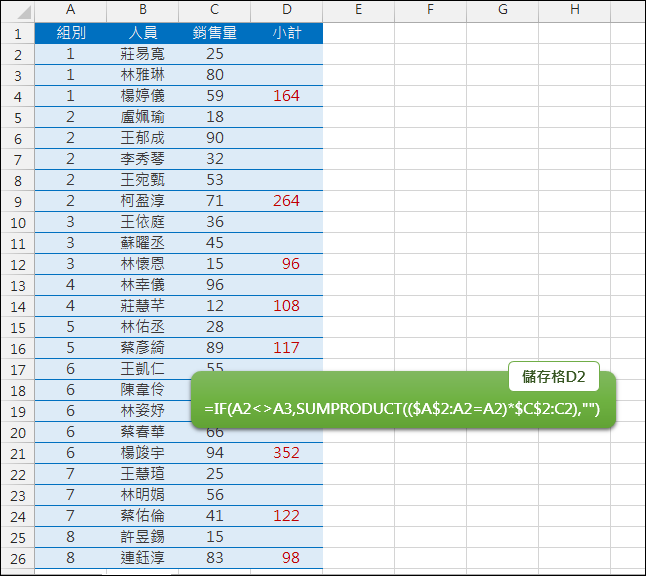646x576 pixels.
Task: Select column F header
Action: (x=431, y=11)
